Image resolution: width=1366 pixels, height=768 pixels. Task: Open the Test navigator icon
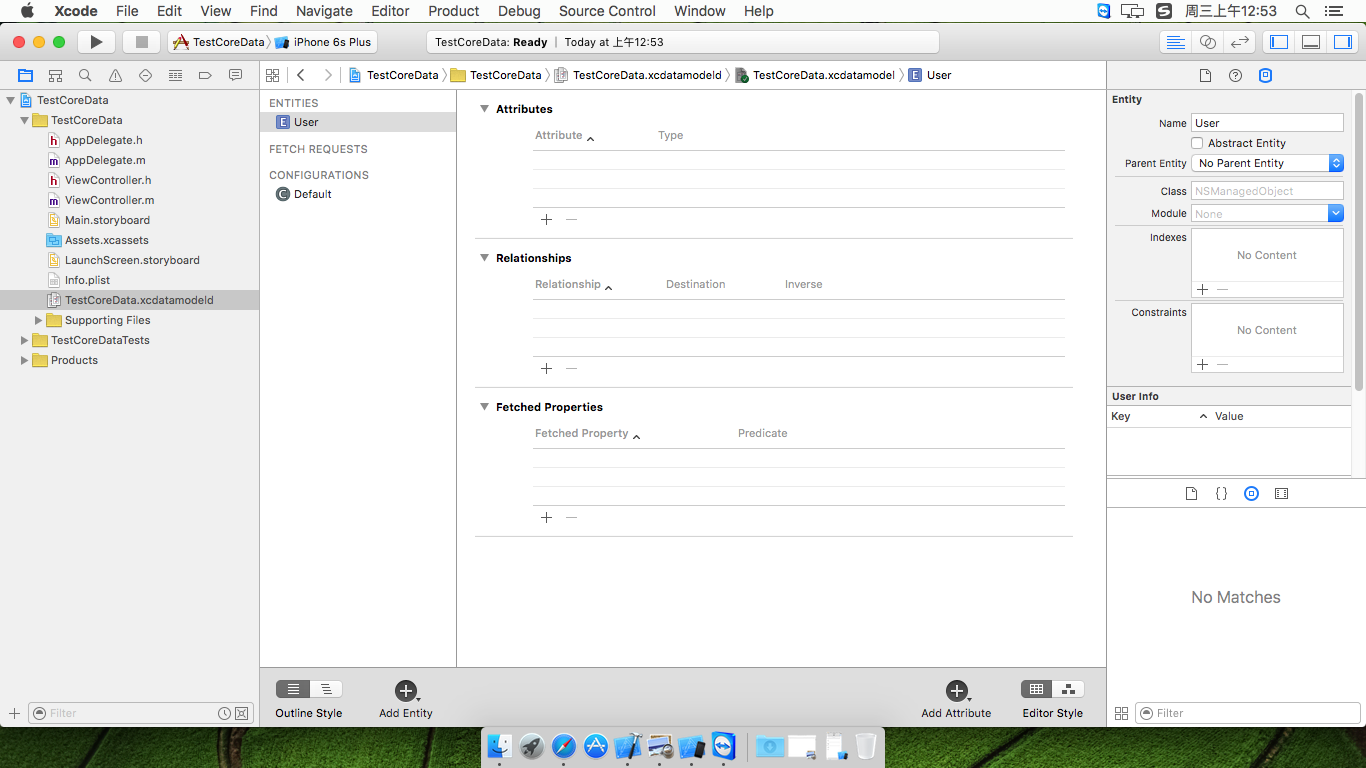pyautogui.click(x=145, y=75)
